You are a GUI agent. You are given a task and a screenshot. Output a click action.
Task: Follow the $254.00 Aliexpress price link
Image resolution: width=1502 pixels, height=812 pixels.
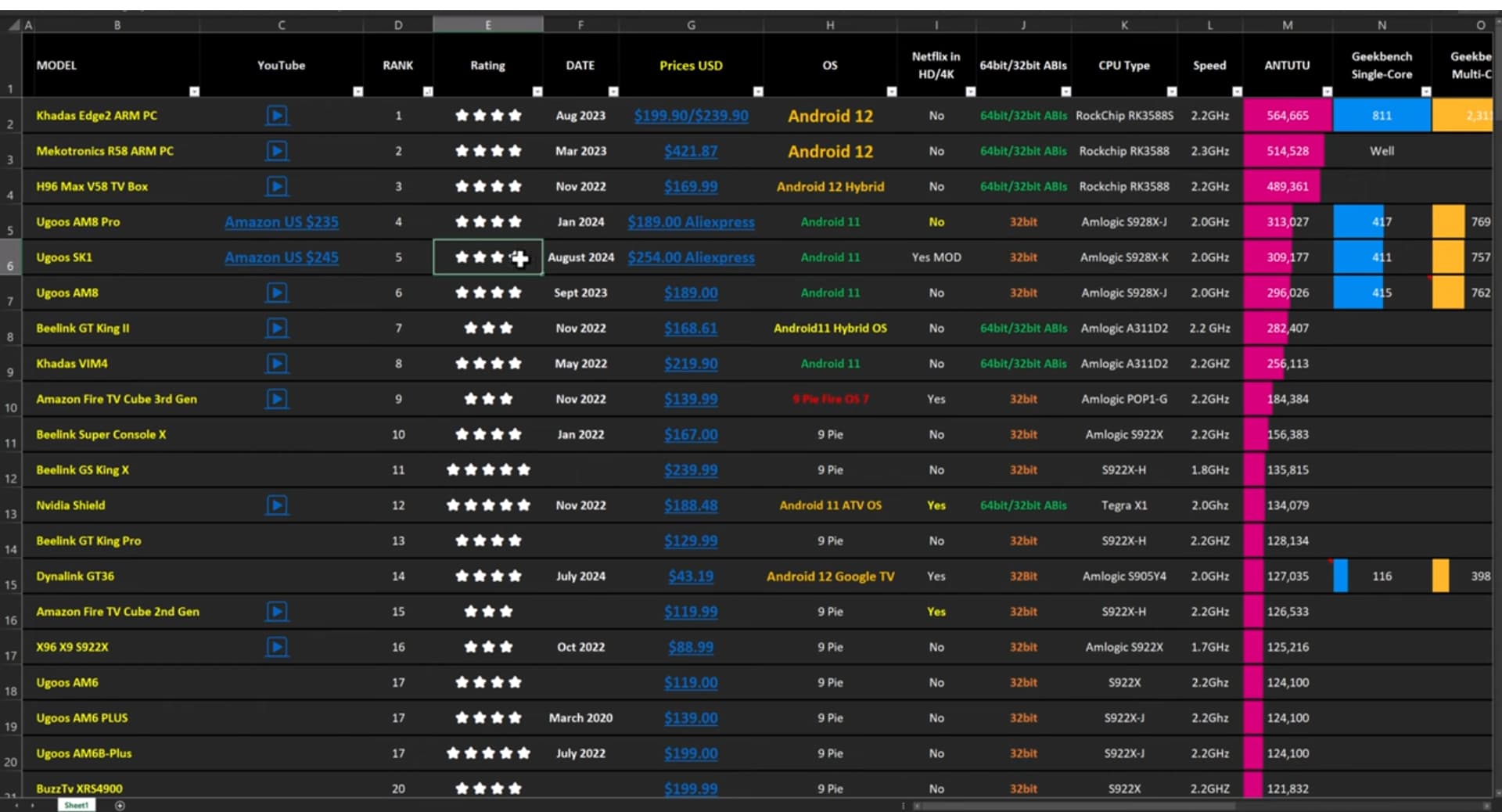pyautogui.click(x=691, y=257)
